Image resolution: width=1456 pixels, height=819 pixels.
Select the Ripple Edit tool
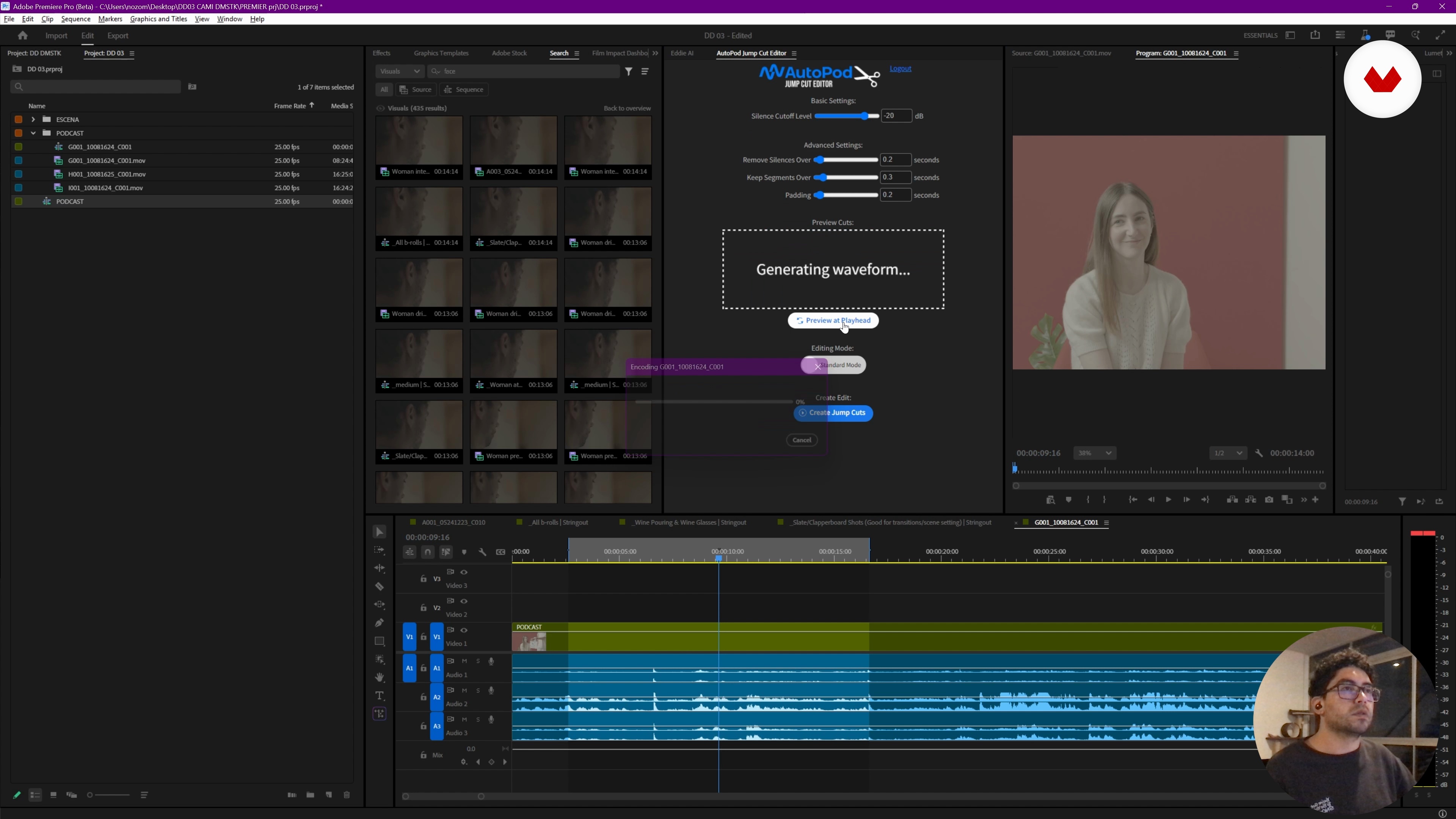pyautogui.click(x=379, y=569)
